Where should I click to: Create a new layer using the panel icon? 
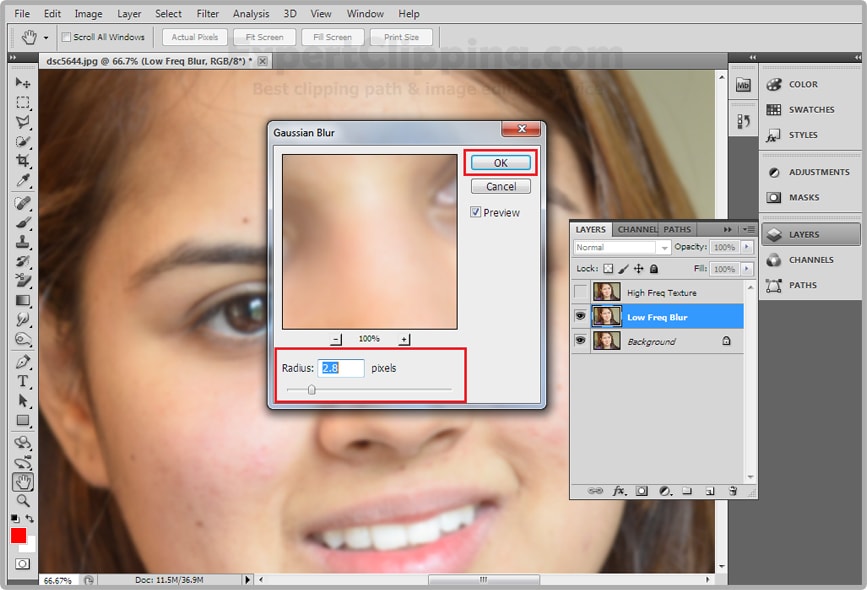click(x=709, y=489)
